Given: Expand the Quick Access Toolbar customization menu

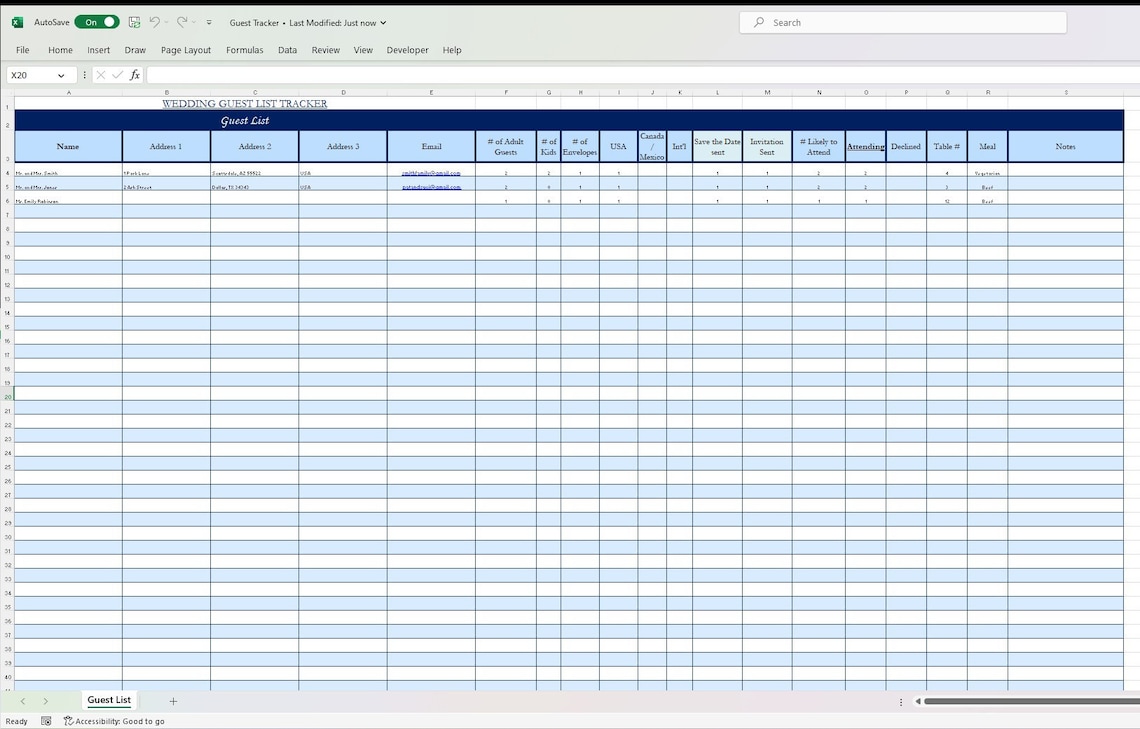Looking at the screenshot, I should pos(208,21).
